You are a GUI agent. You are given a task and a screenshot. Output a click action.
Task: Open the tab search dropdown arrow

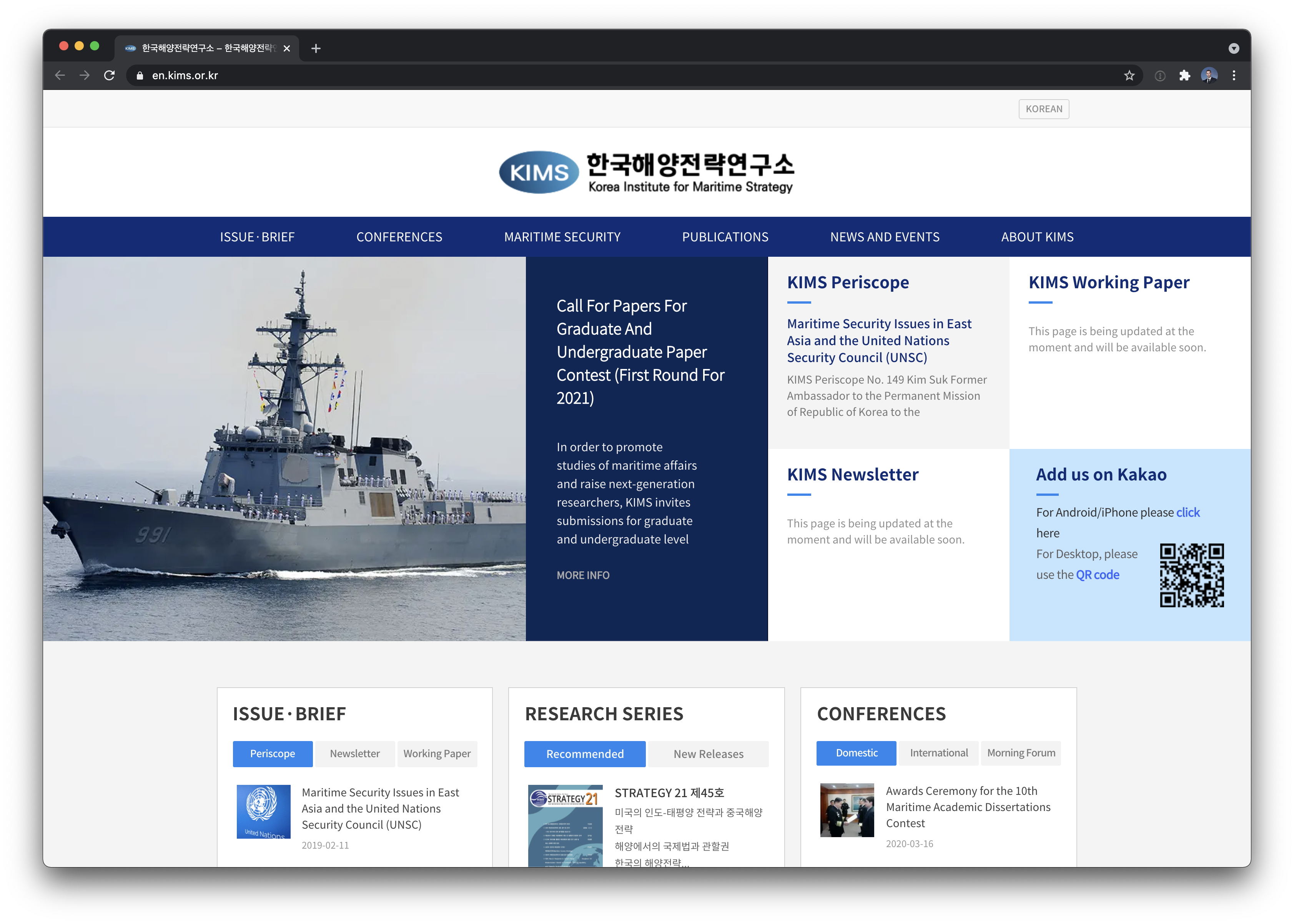1234,49
